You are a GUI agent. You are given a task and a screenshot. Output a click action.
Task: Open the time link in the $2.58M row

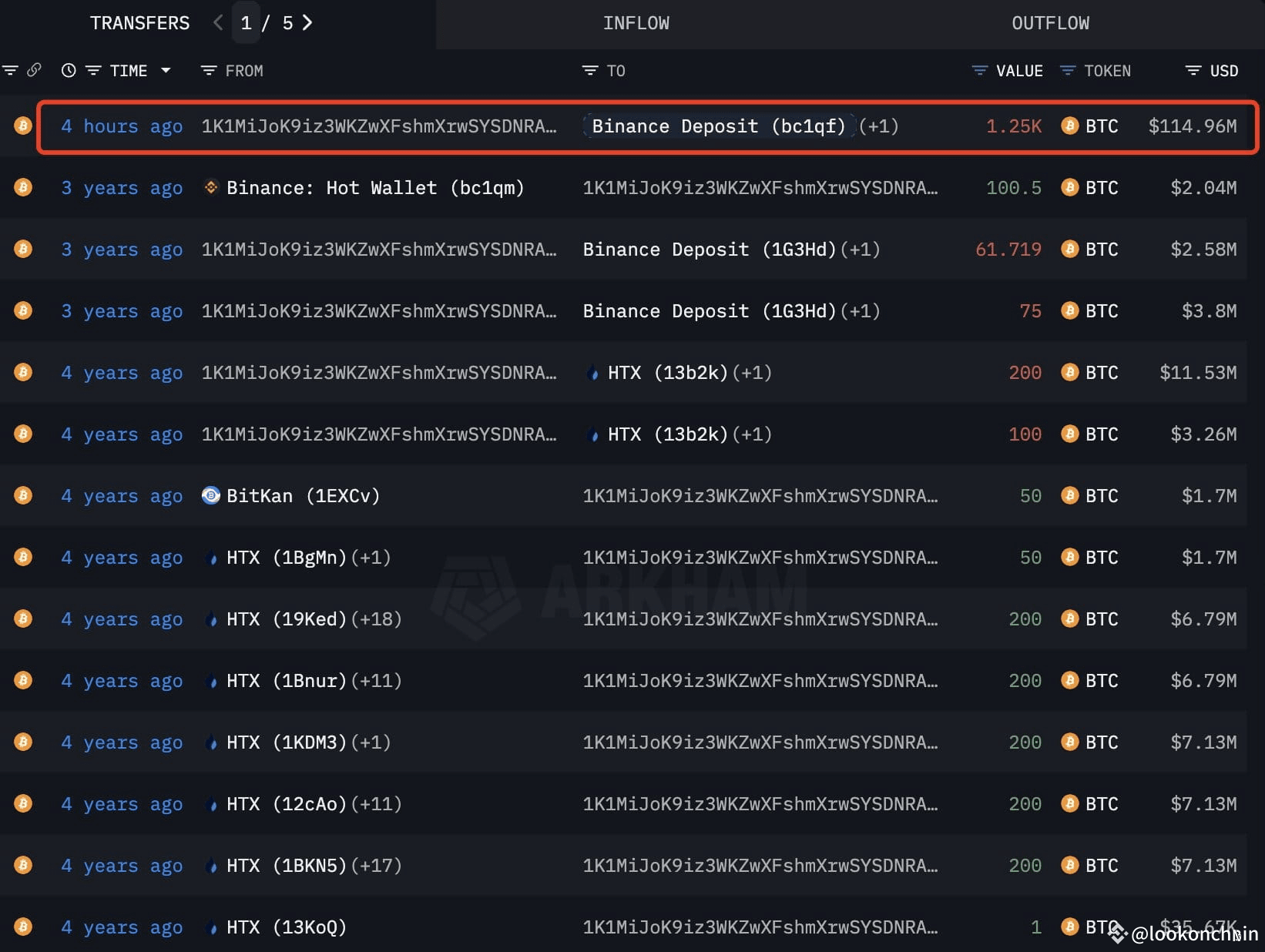tap(122, 250)
